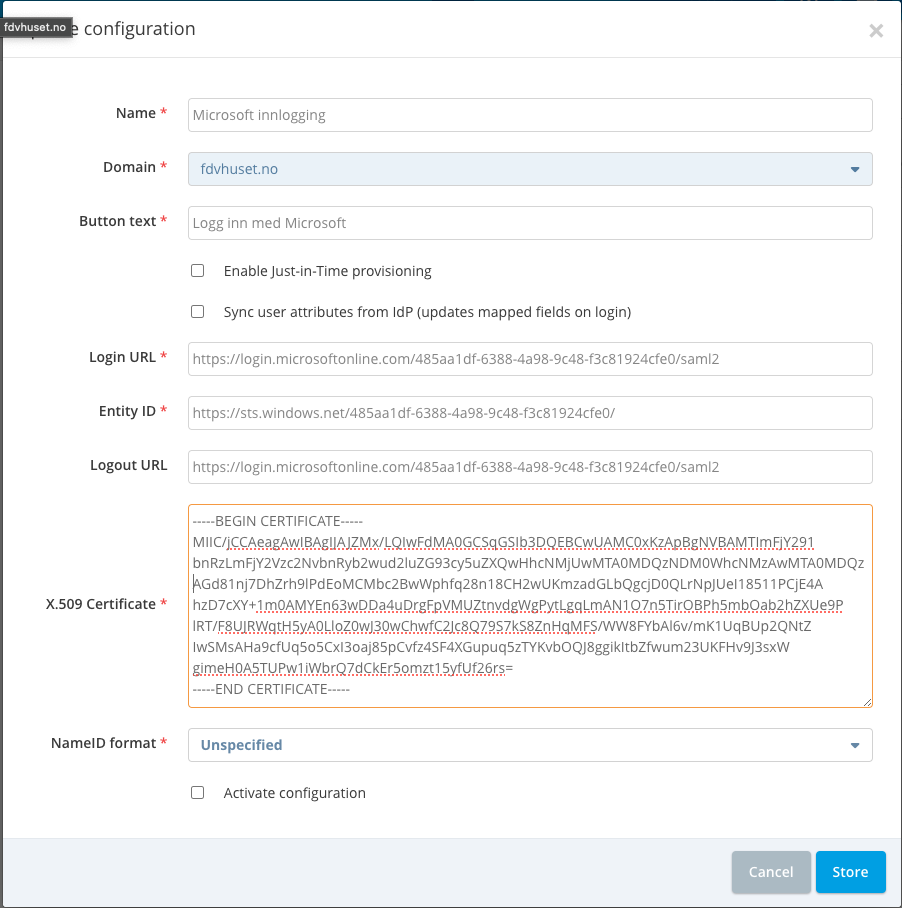Toggle Sync user attributes from IdP
The height and width of the screenshot is (908, 902).
pos(197,312)
